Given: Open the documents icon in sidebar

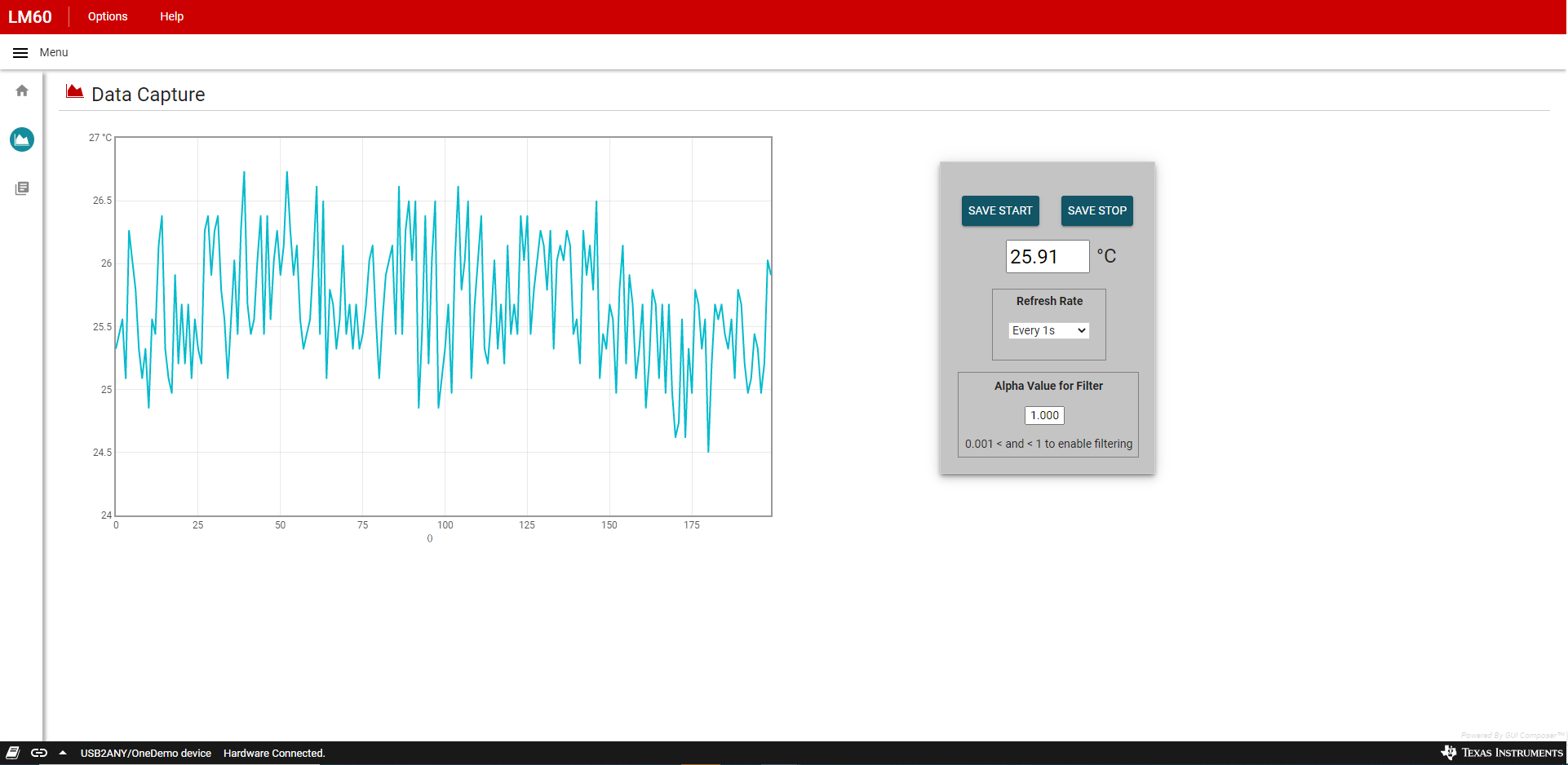Looking at the screenshot, I should 22,188.
